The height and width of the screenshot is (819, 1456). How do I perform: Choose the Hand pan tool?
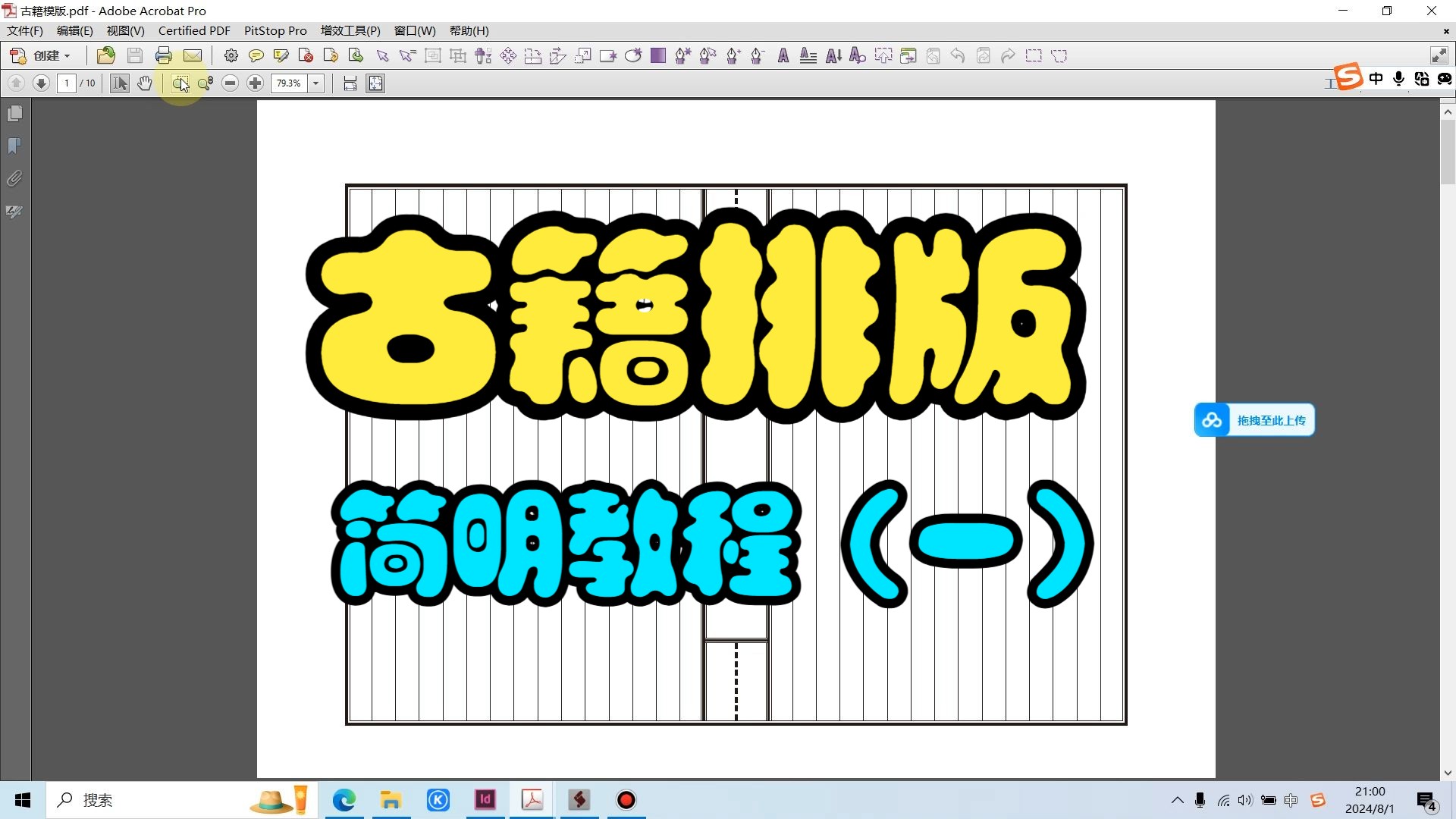coord(144,83)
